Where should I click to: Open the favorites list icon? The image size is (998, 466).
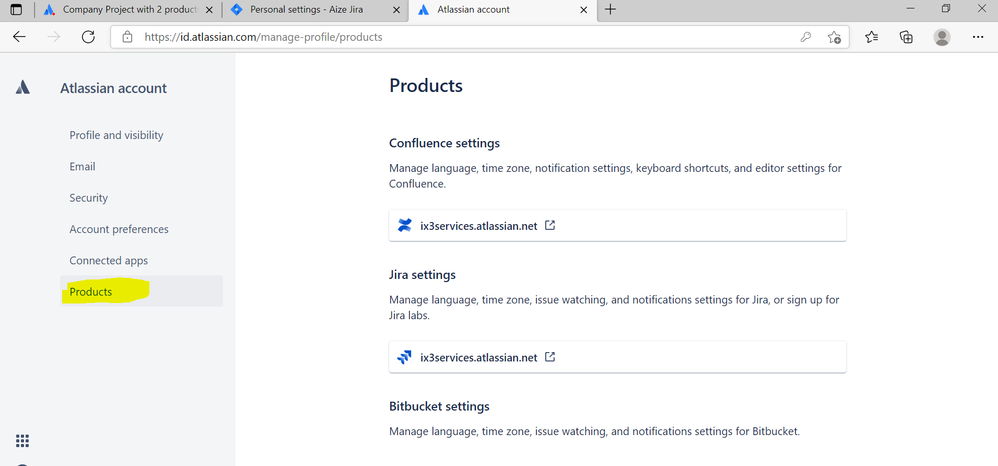point(872,37)
